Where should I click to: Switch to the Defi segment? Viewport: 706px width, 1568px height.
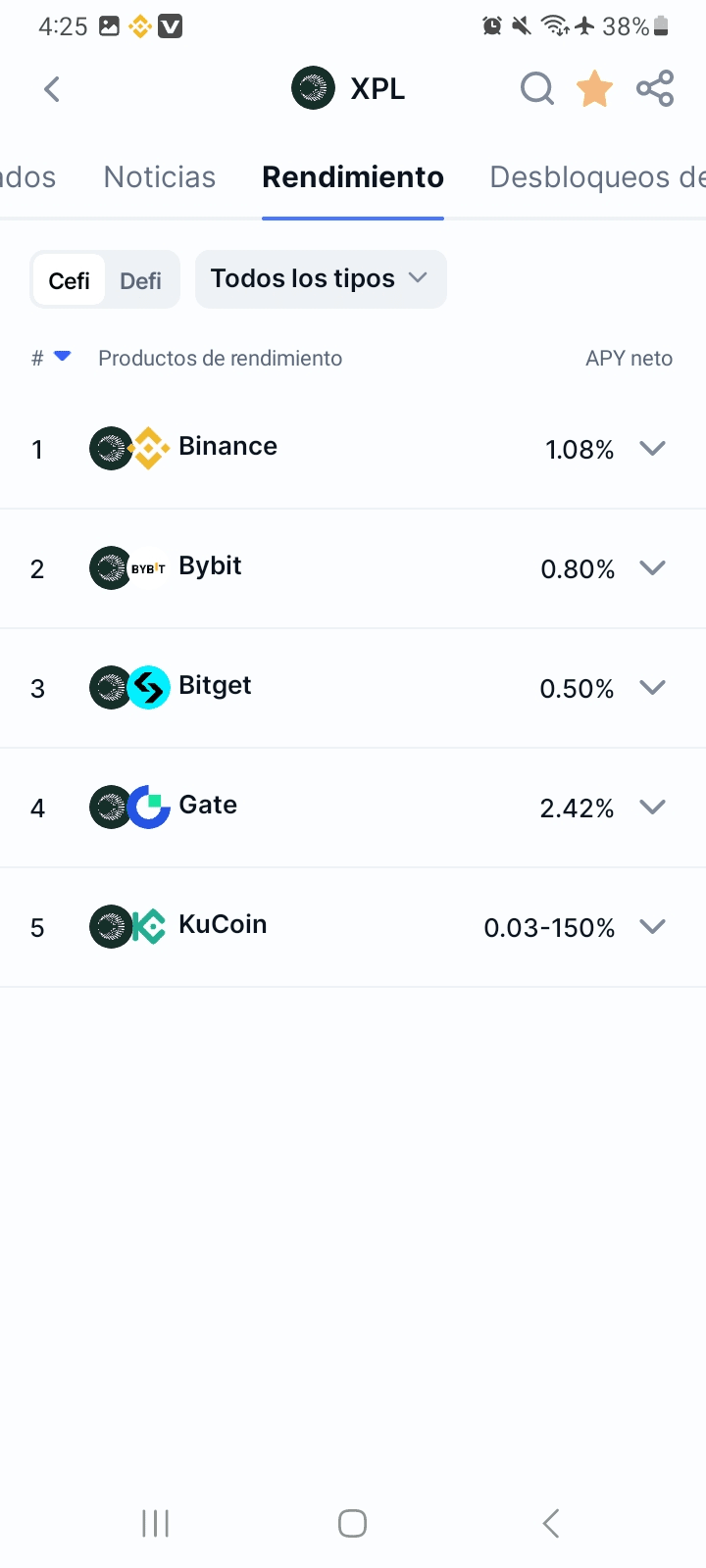click(140, 280)
